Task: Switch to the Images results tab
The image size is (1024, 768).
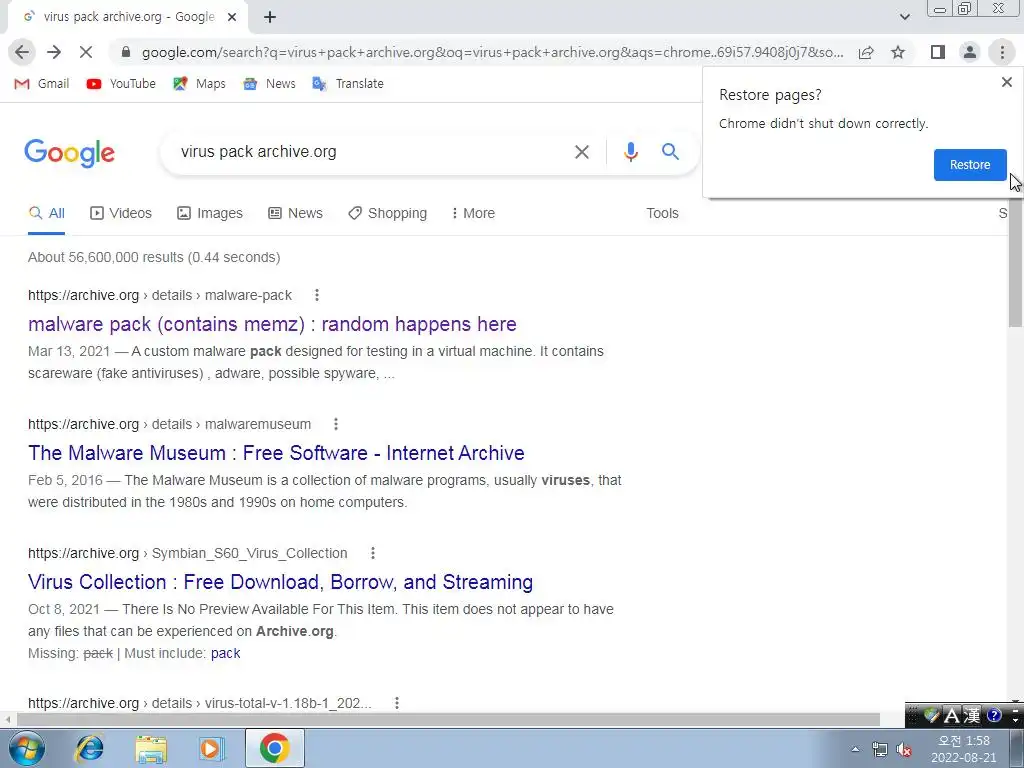Action: coord(210,214)
